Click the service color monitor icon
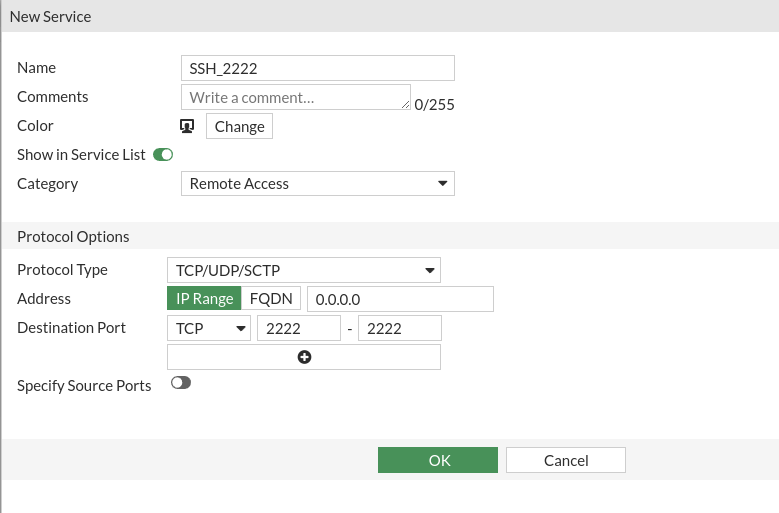This screenshot has width=779, height=513. point(187,126)
